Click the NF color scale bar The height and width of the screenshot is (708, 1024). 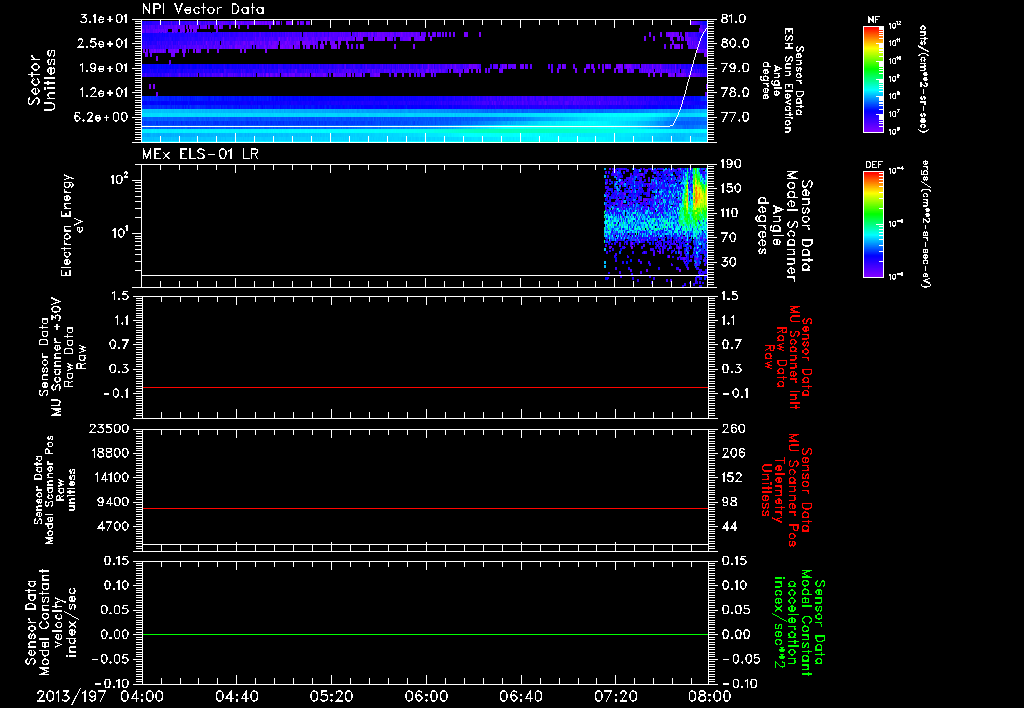[872, 79]
